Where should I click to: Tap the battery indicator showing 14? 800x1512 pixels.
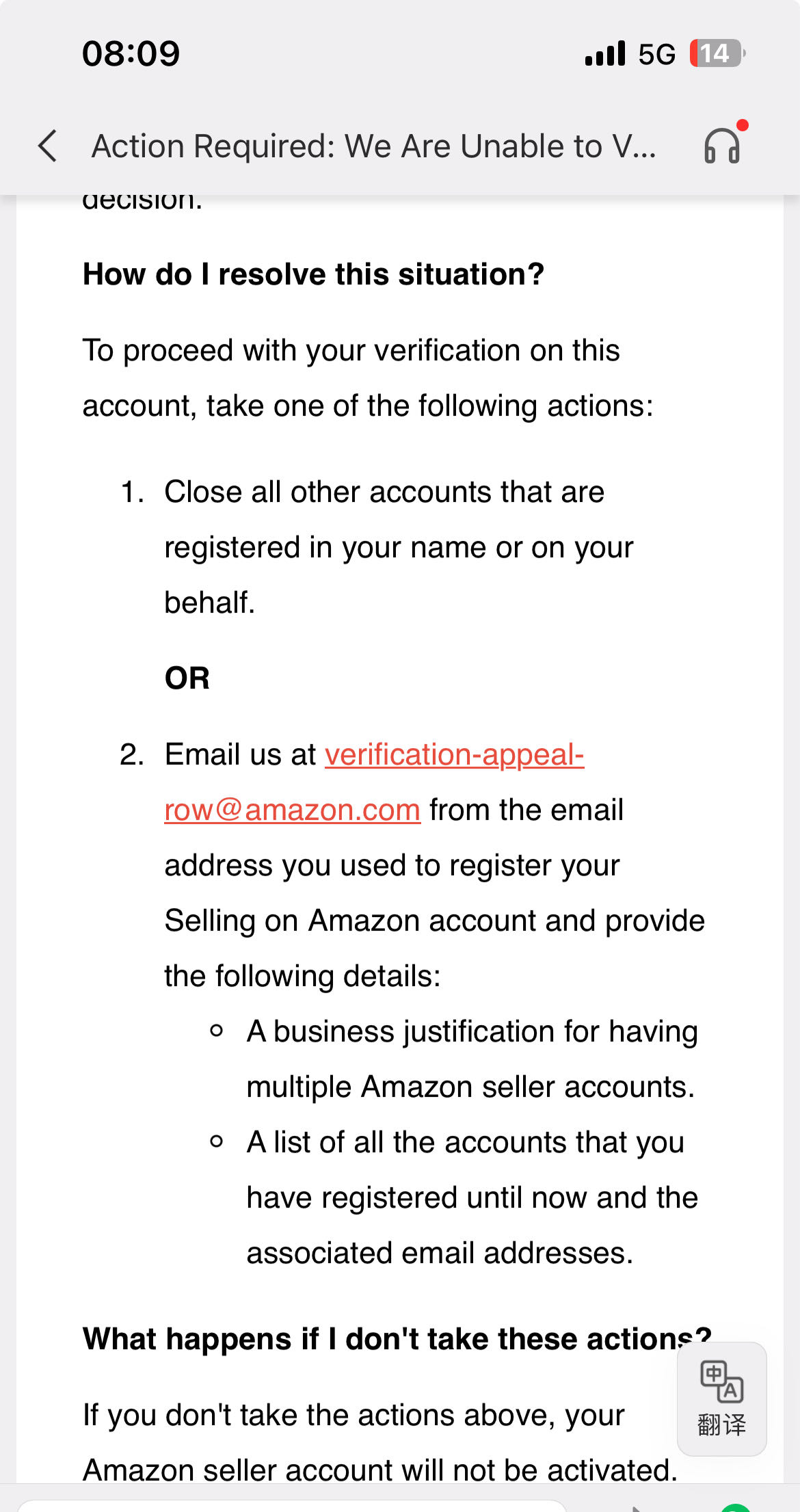[716, 53]
